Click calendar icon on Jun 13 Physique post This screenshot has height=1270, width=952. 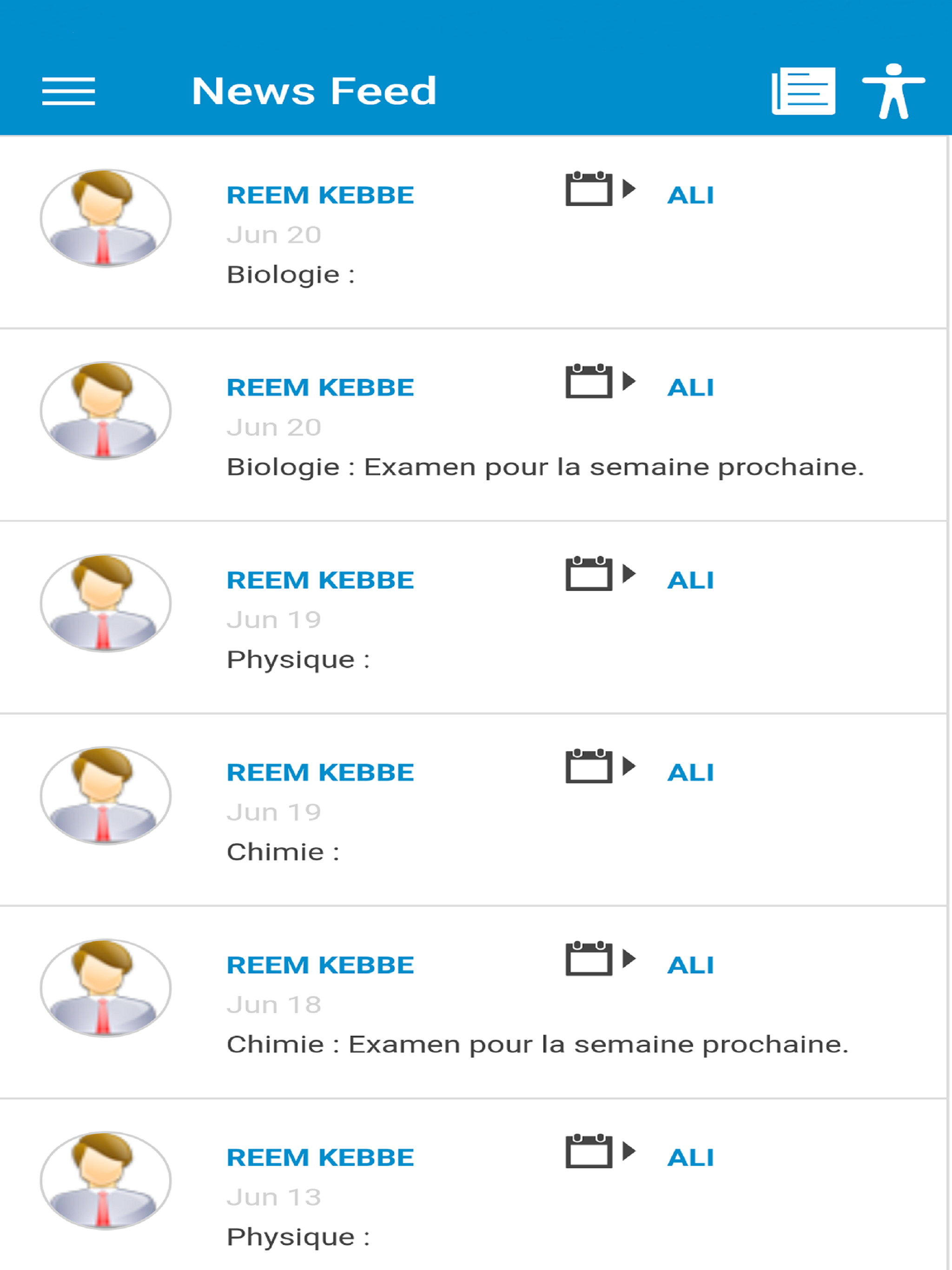pos(600,1151)
